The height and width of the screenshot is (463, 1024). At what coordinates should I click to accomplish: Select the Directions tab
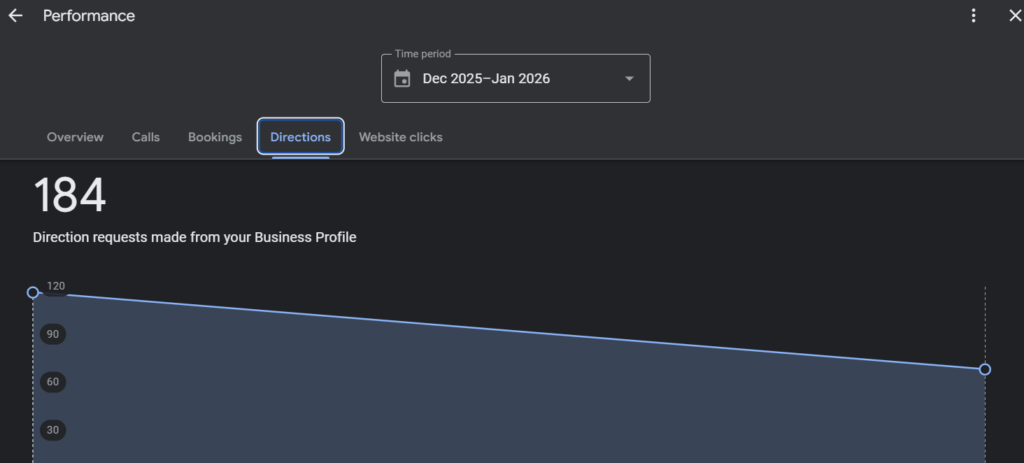300,137
